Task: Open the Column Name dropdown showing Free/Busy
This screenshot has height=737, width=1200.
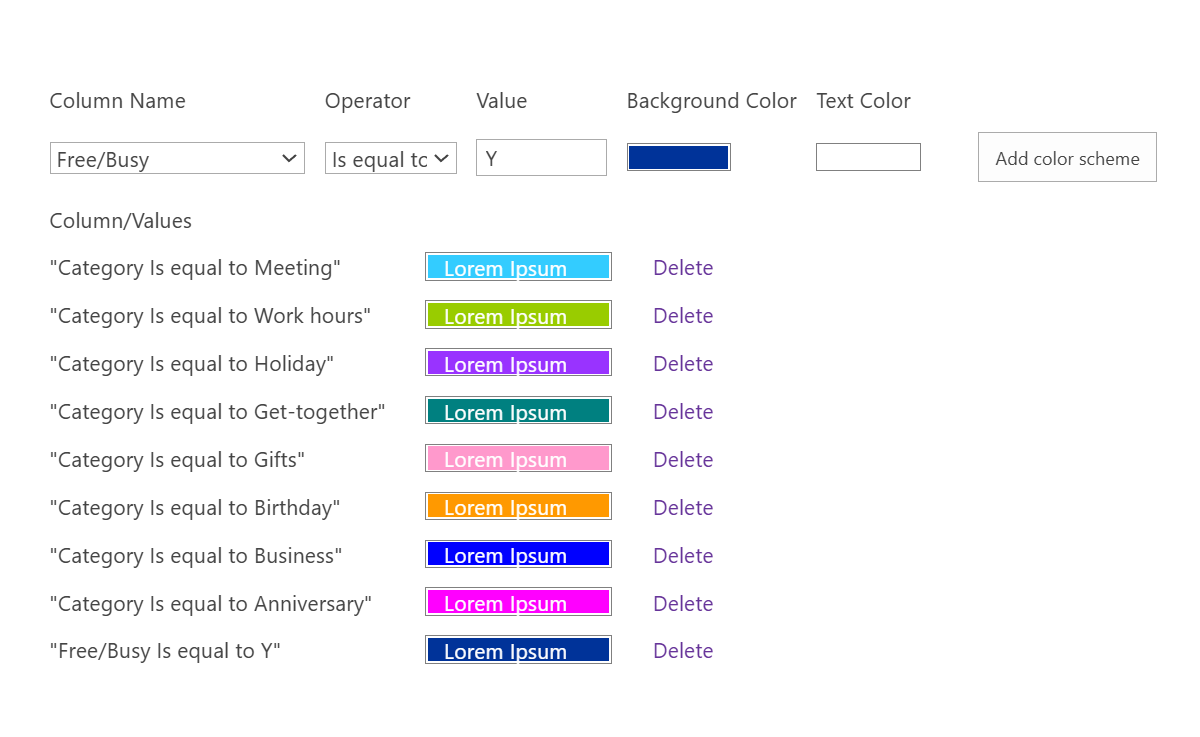Action: pyautogui.click(x=177, y=158)
